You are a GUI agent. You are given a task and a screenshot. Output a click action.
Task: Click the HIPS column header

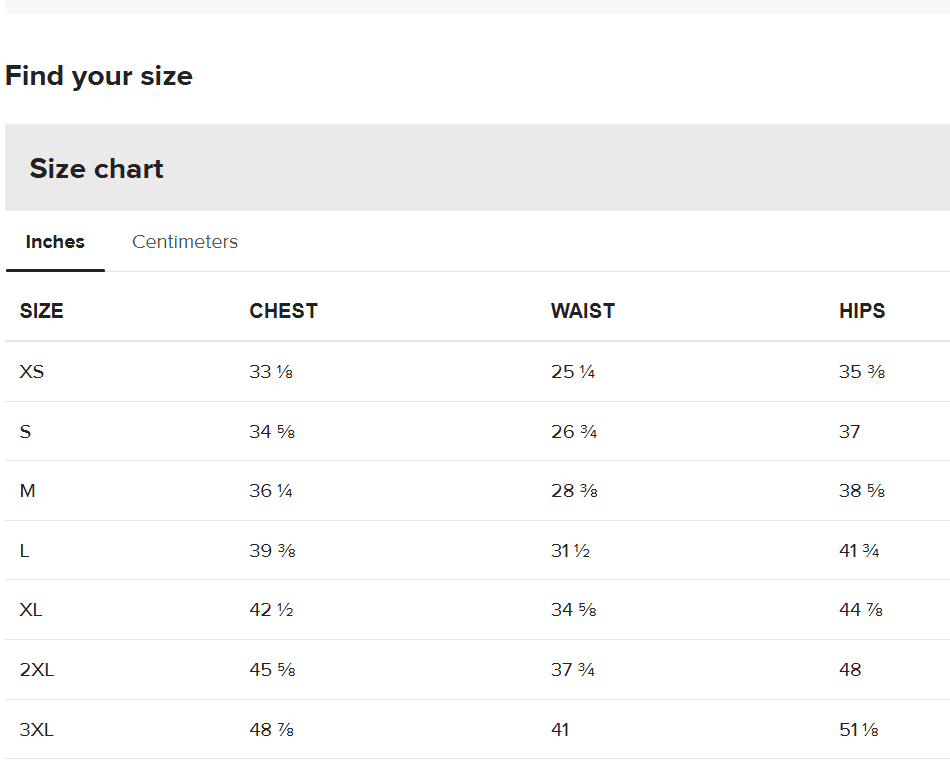pos(862,311)
